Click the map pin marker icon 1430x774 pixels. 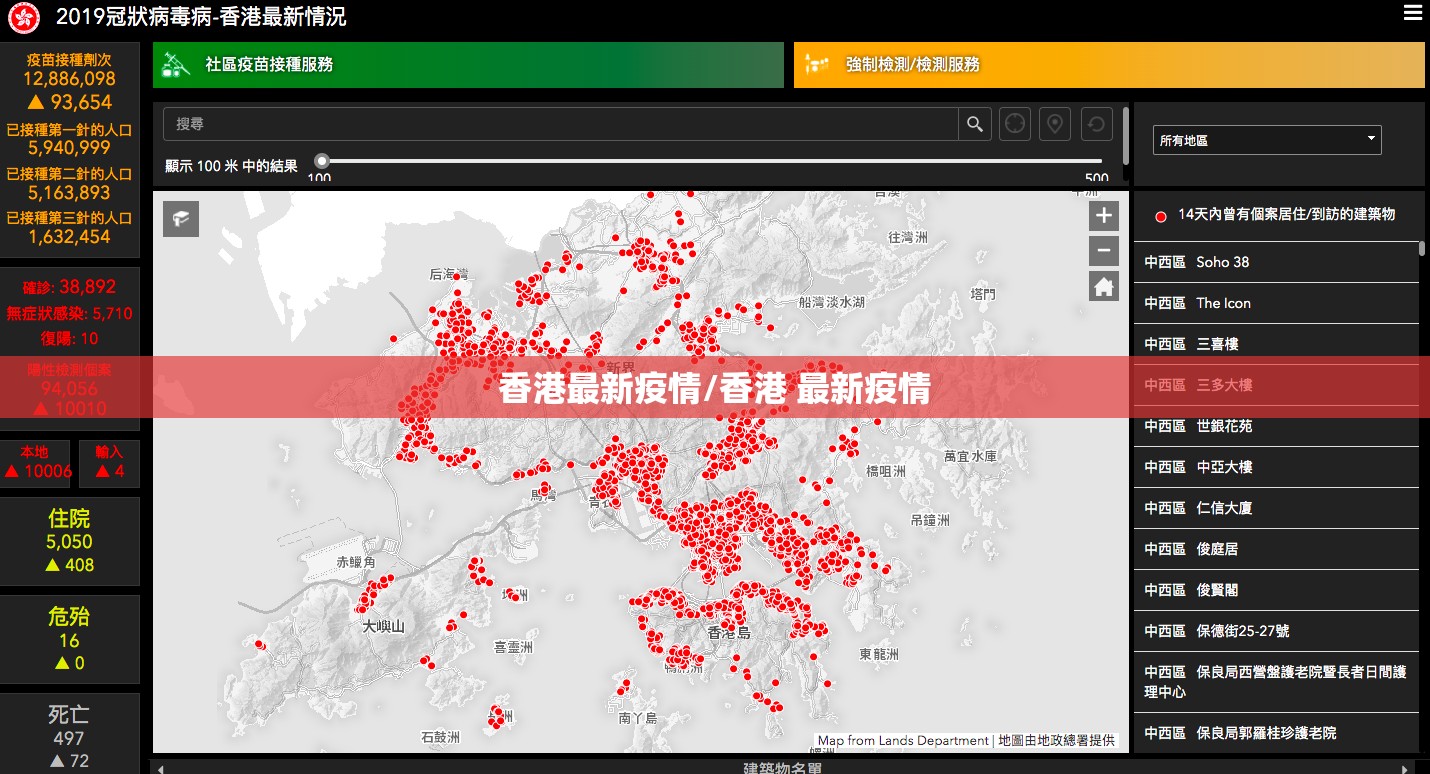point(1055,124)
